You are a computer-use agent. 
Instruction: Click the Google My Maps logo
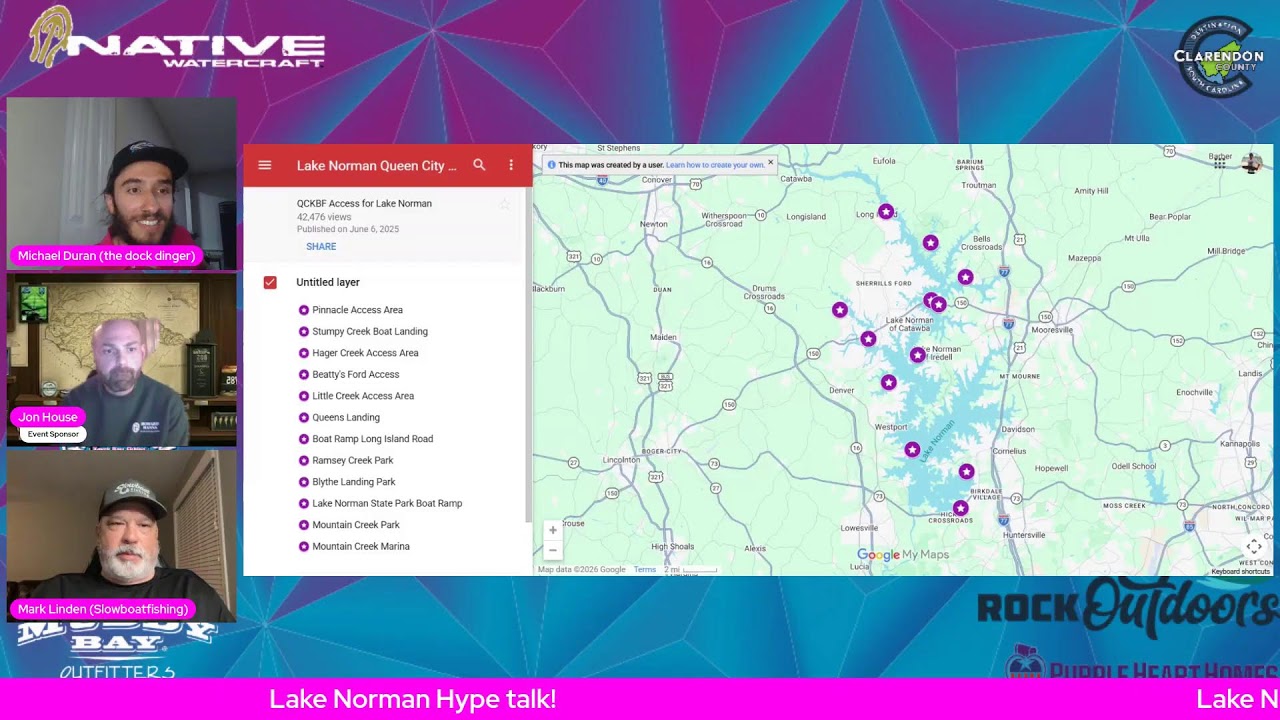903,555
